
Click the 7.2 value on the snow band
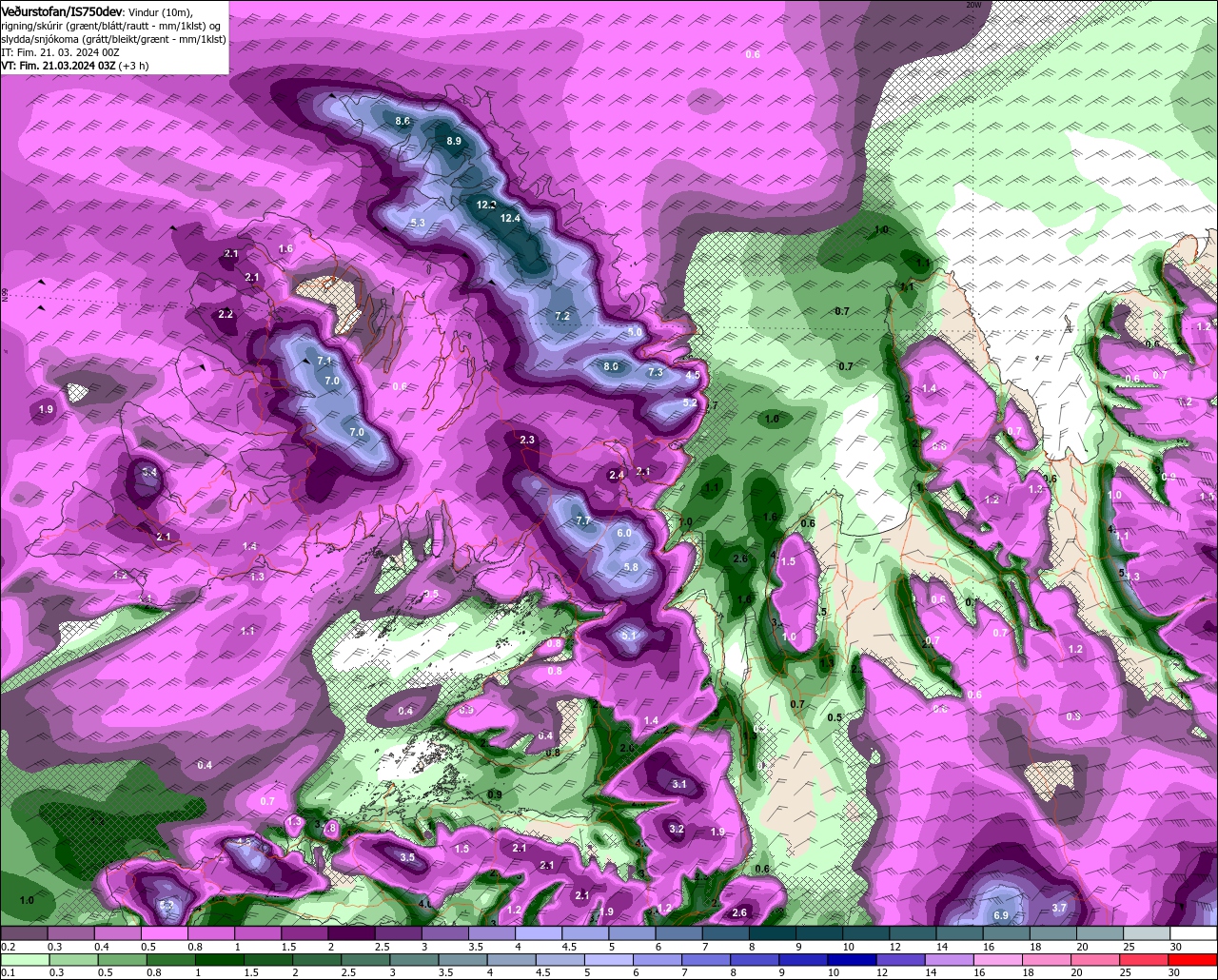(561, 316)
